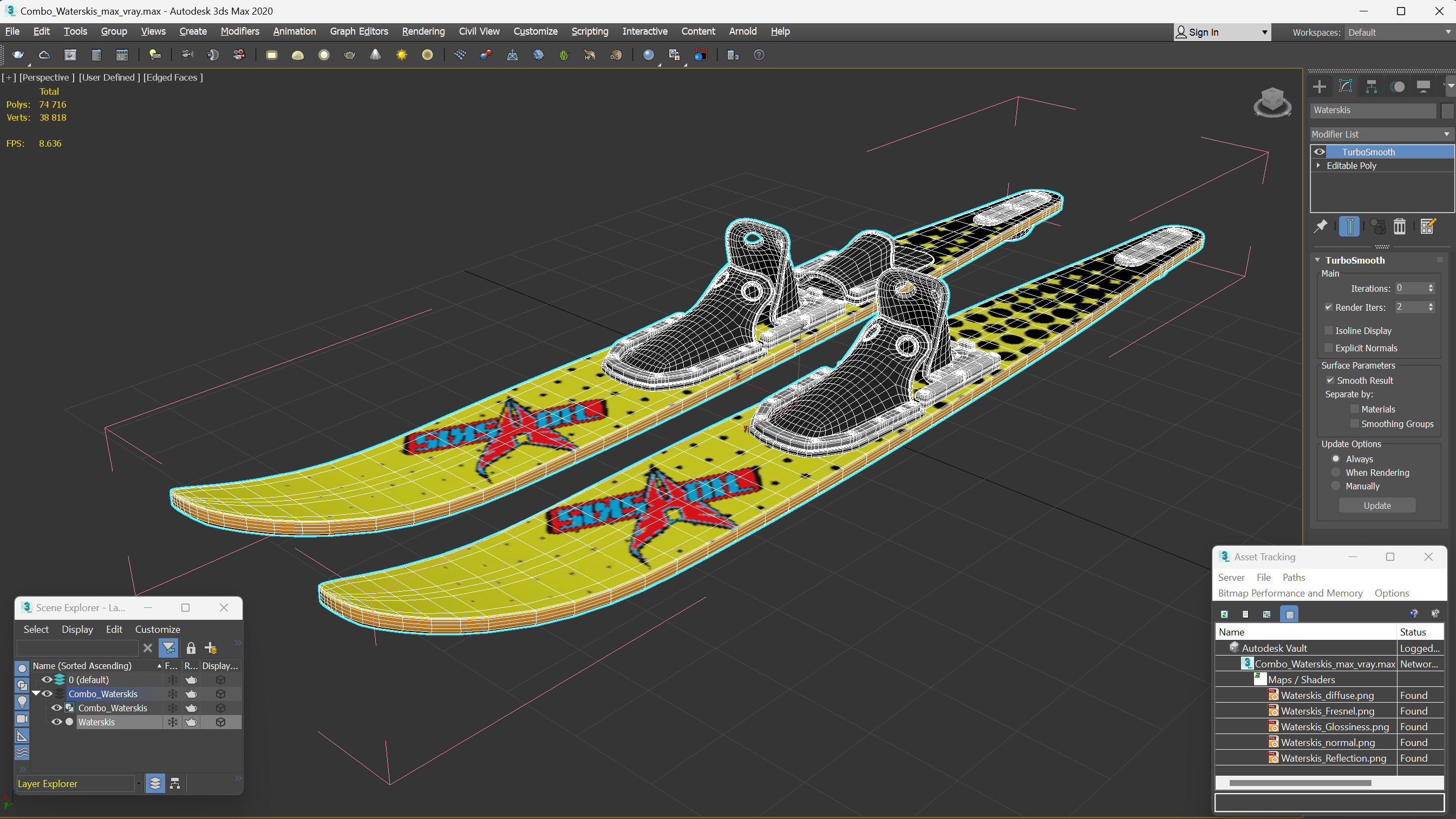
Task: Open the Create tab plus icon in command panel
Action: tap(1319, 87)
